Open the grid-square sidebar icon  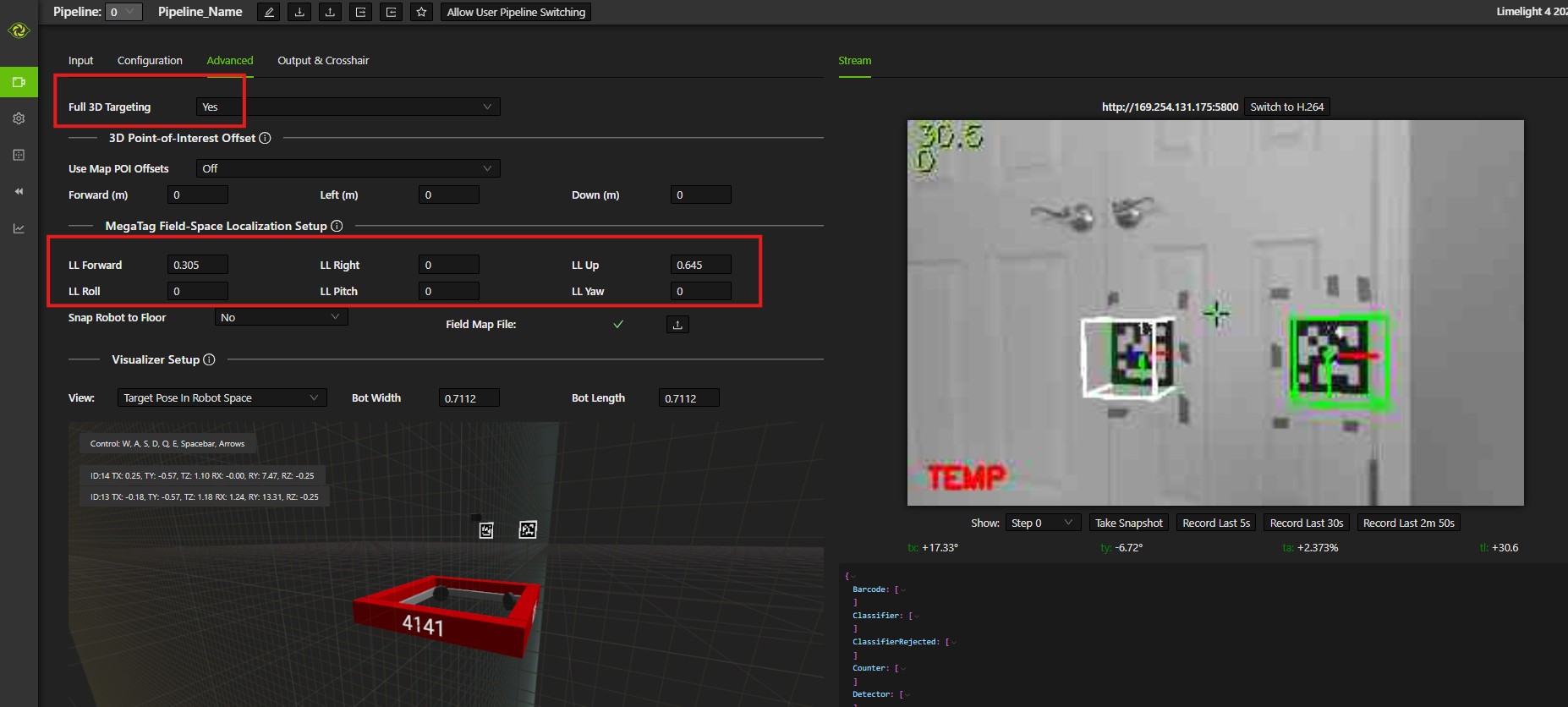(x=19, y=155)
